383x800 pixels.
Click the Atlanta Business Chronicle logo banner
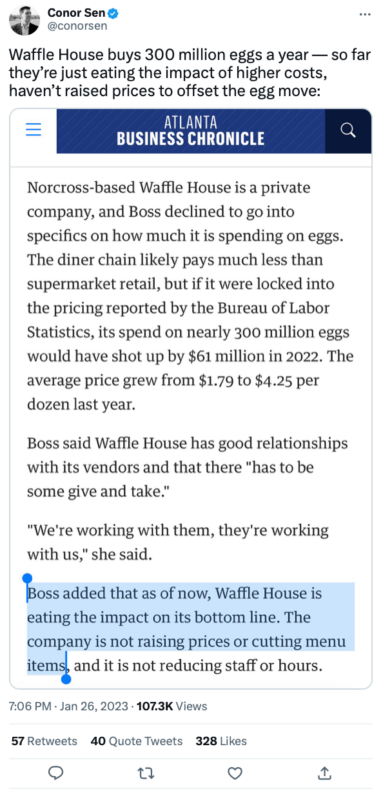(x=191, y=131)
